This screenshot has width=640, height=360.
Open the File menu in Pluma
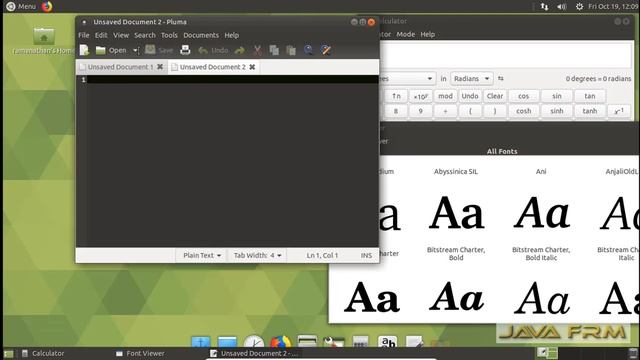point(84,35)
